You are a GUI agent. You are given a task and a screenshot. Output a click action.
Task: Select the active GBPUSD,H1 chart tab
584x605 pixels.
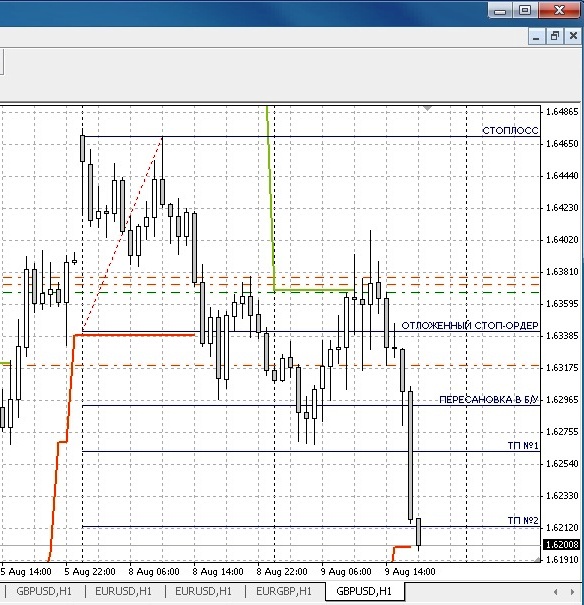(364, 591)
